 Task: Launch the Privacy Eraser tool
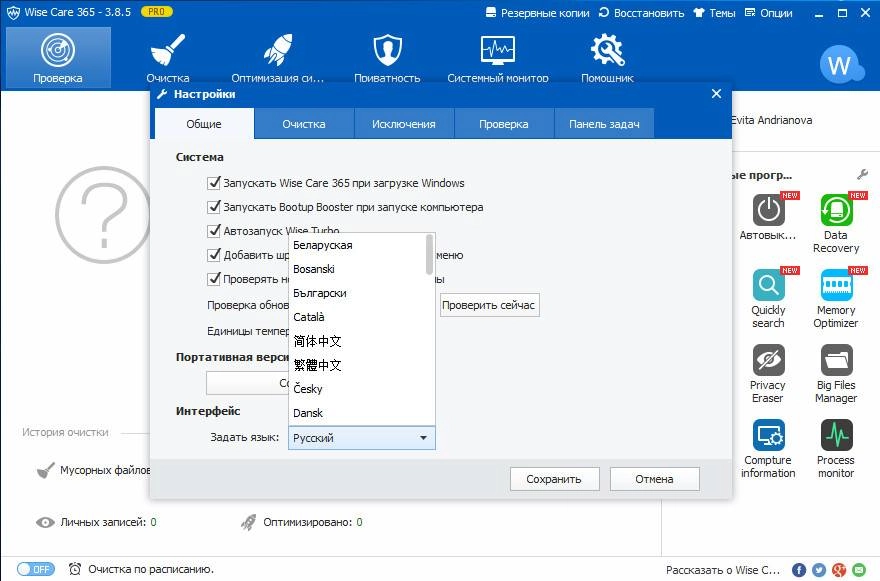(768, 374)
